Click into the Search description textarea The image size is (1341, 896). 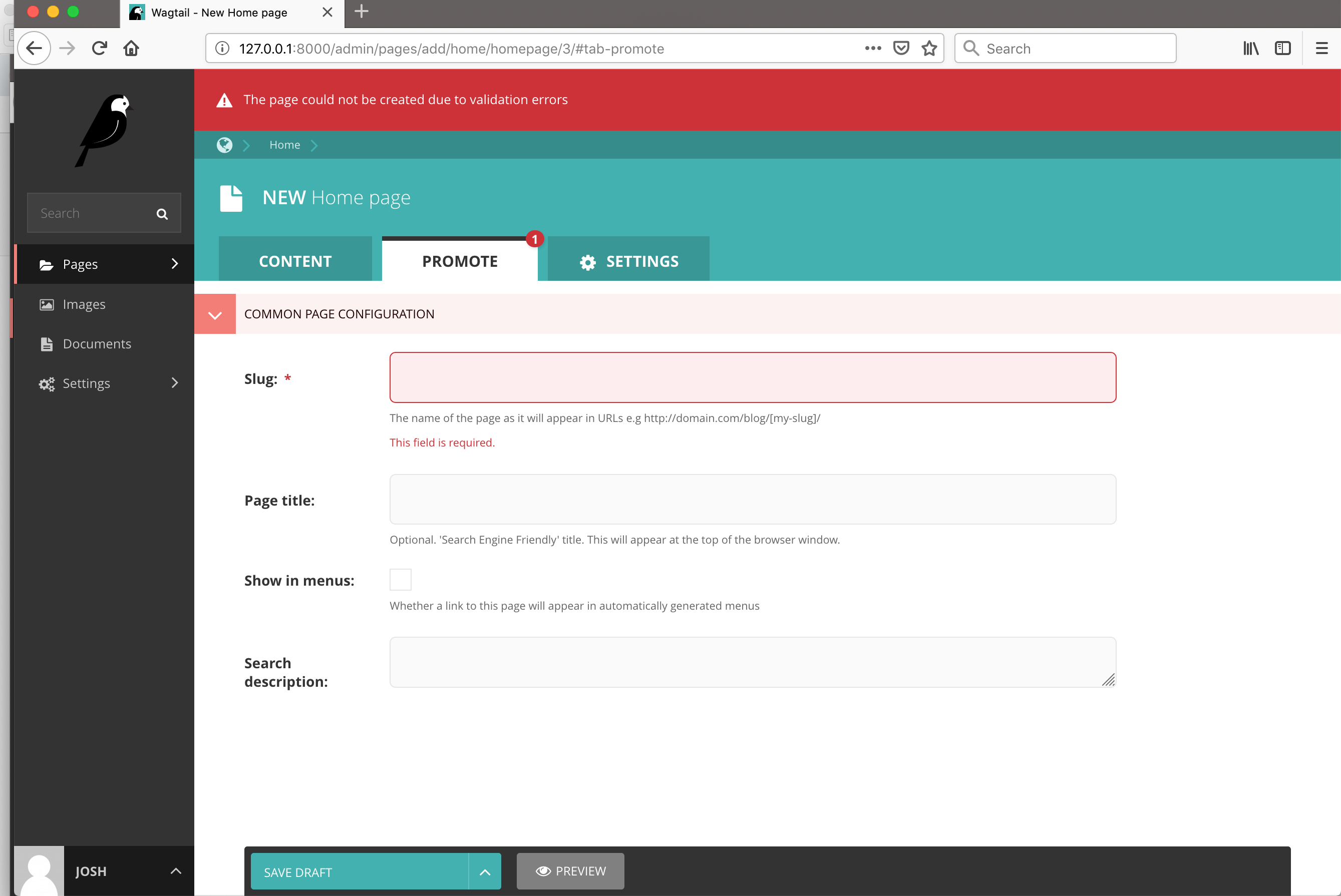pyautogui.click(x=753, y=662)
